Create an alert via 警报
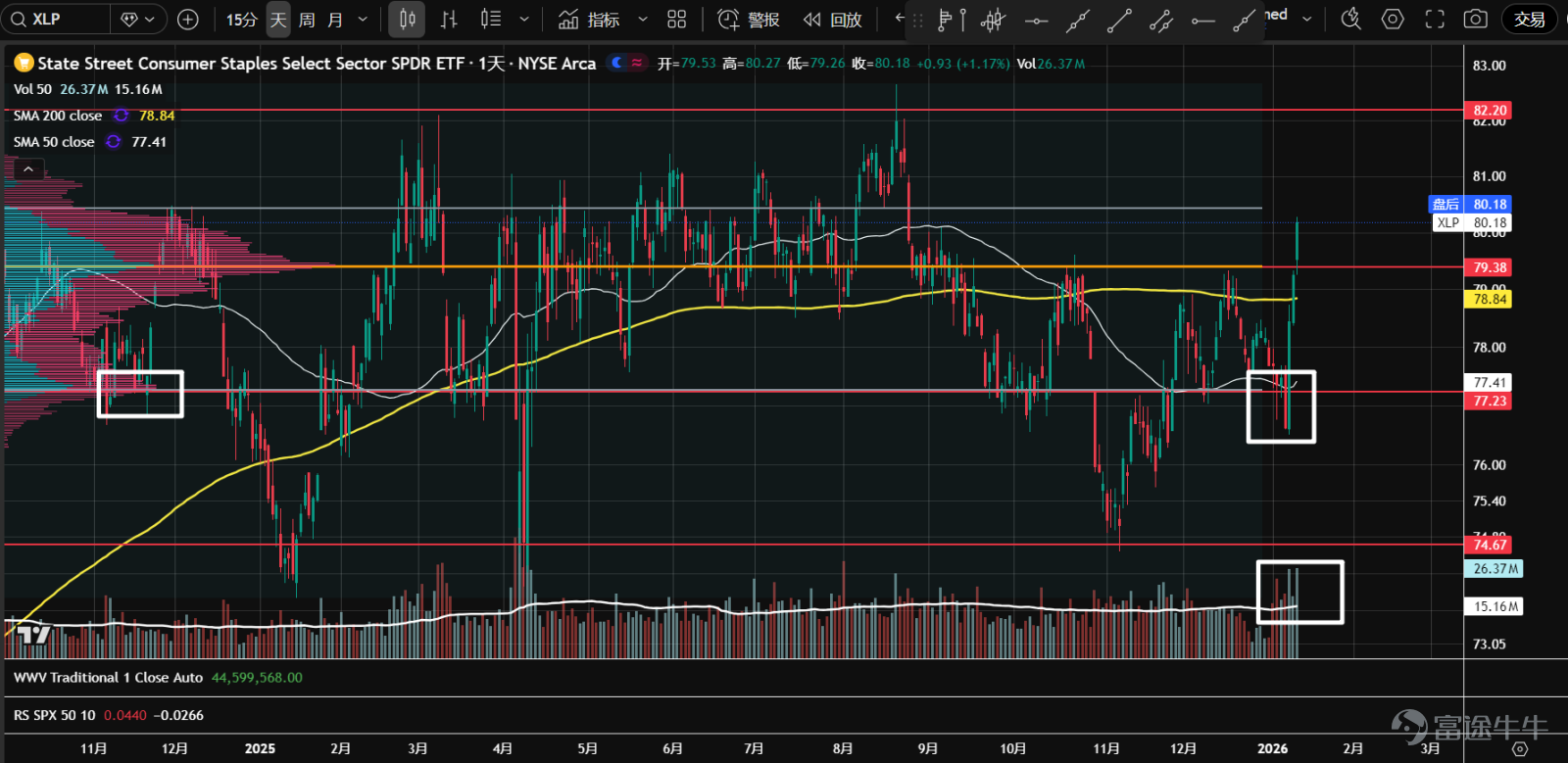This screenshot has width=1568, height=763. [x=749, y=20]
